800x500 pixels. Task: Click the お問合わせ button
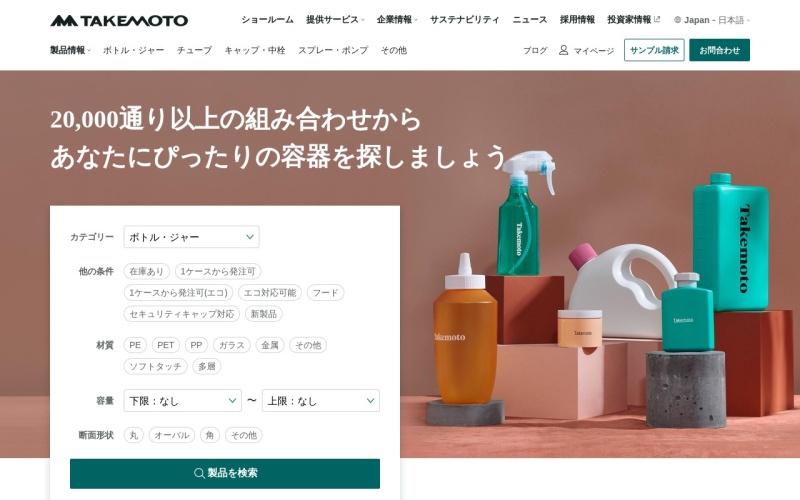tap(719, 50)
